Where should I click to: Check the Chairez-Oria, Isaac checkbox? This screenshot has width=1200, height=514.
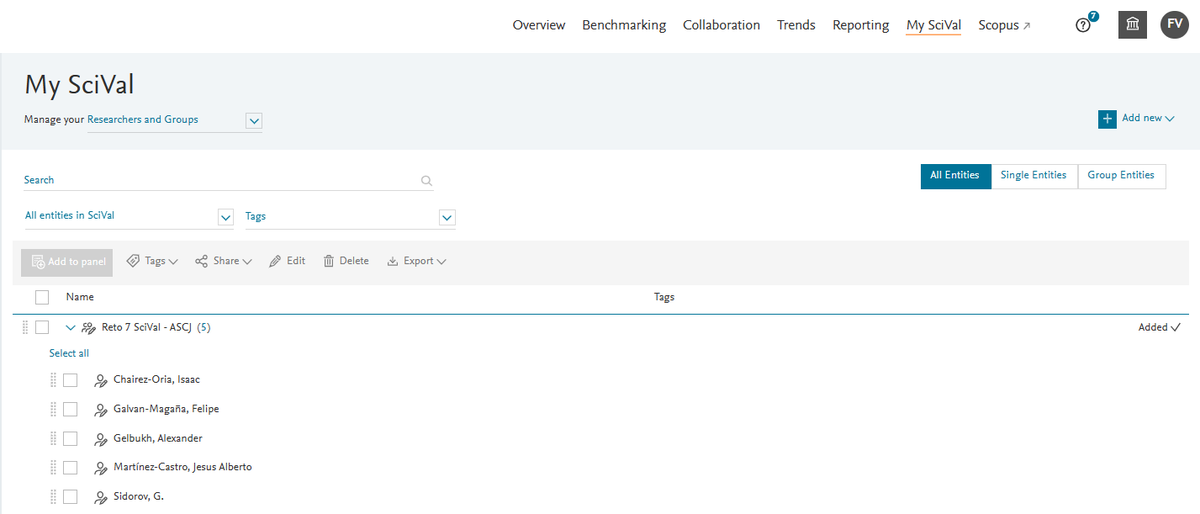pyautogui.click(x=70, y=380)
